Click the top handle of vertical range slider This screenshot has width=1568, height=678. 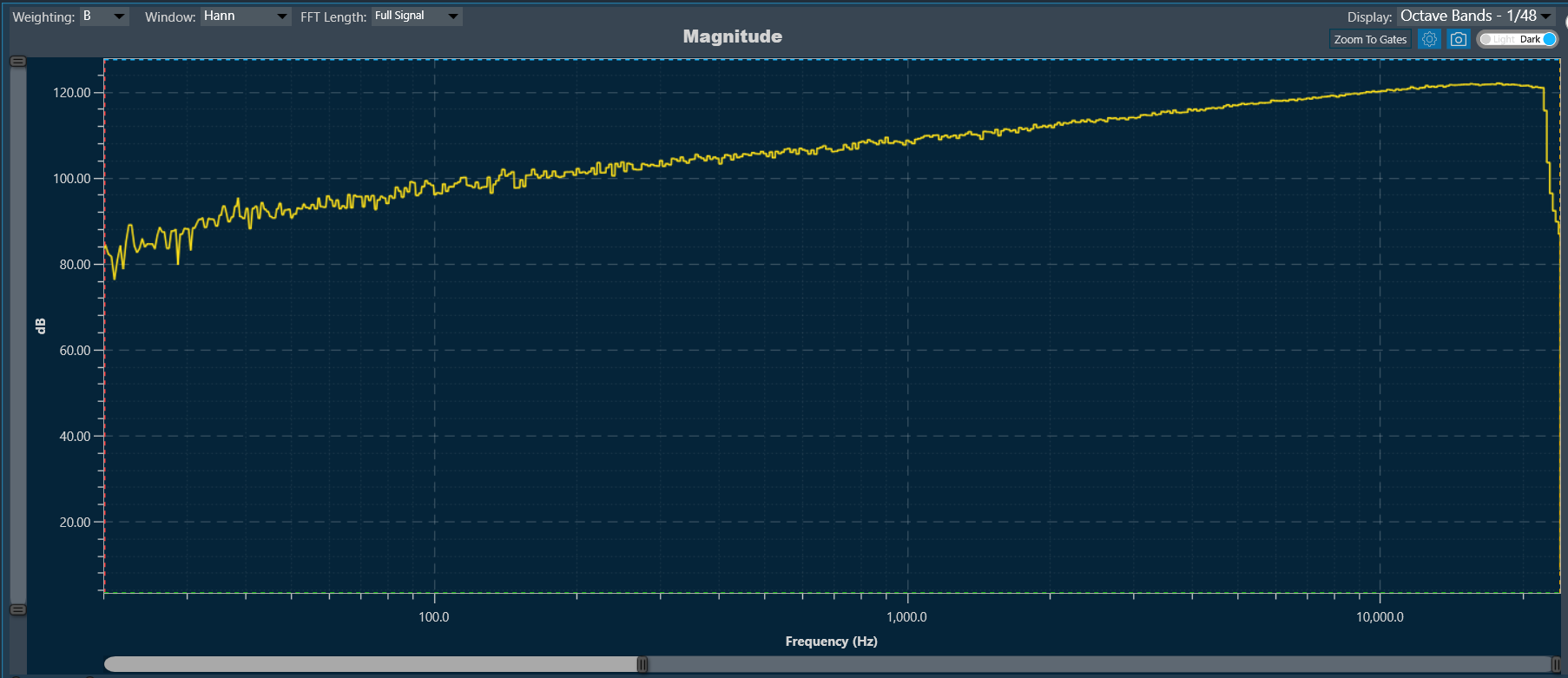coord(17,62)
